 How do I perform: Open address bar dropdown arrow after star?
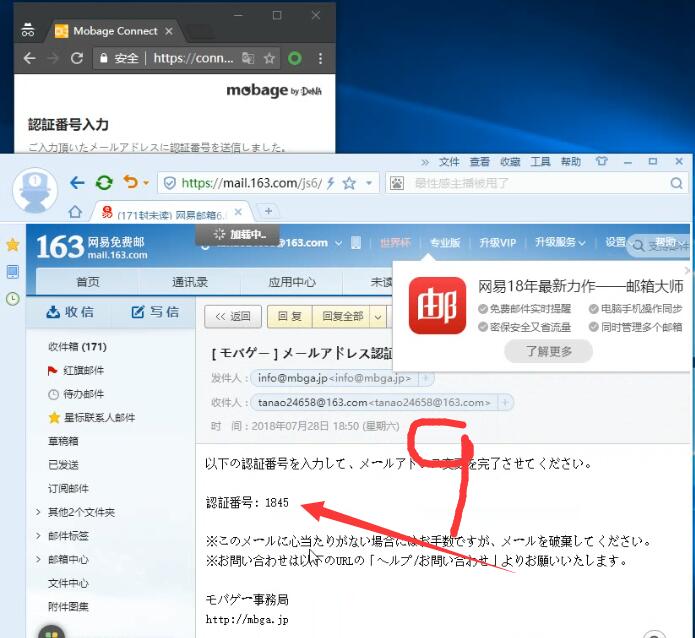[x=369, y=183]
